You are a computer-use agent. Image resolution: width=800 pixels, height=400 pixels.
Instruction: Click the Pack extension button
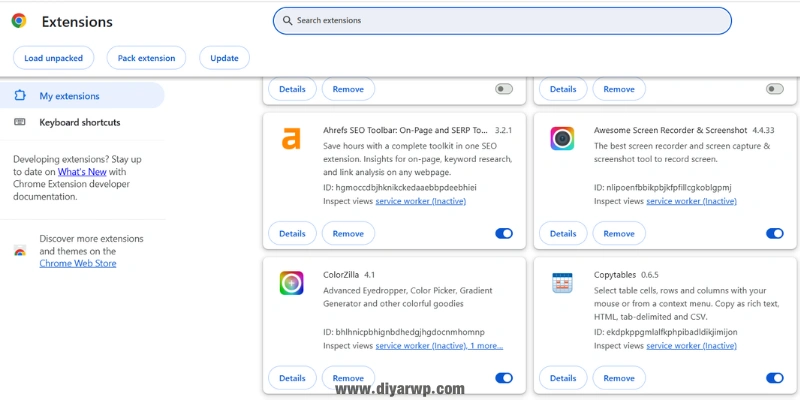tap(147, 58)
